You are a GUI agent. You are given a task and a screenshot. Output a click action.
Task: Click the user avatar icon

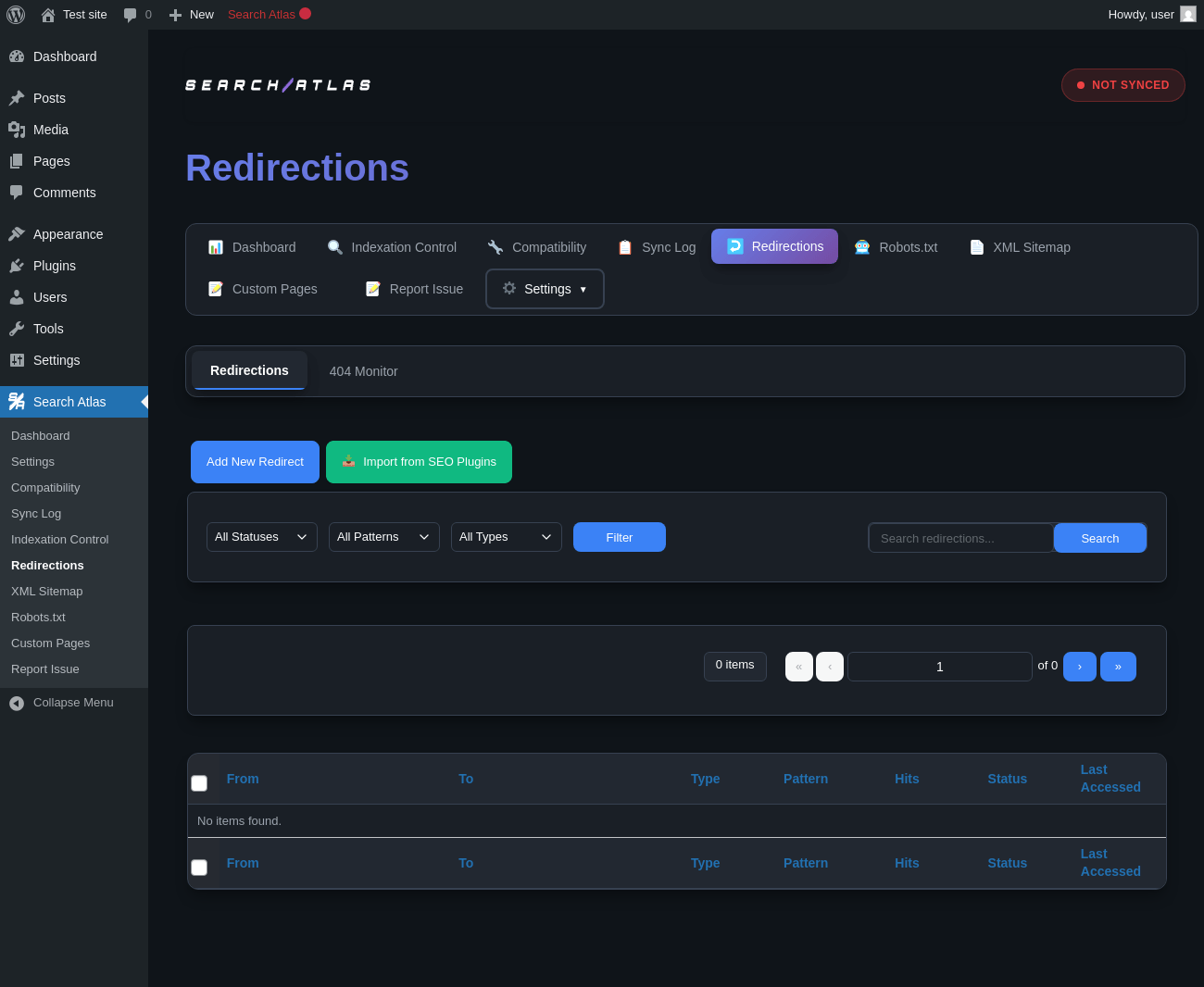(1188, 14)
